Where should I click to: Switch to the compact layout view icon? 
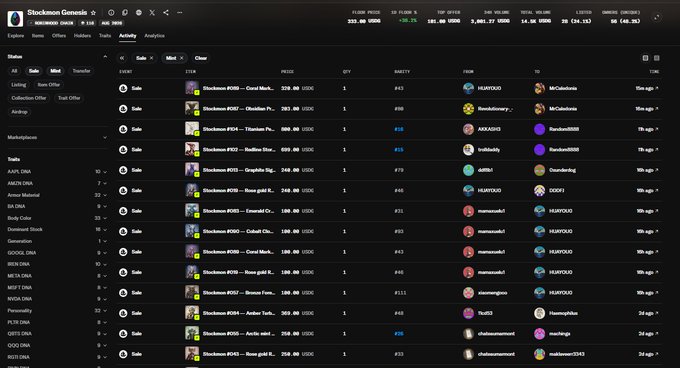[x=657, y=58]
